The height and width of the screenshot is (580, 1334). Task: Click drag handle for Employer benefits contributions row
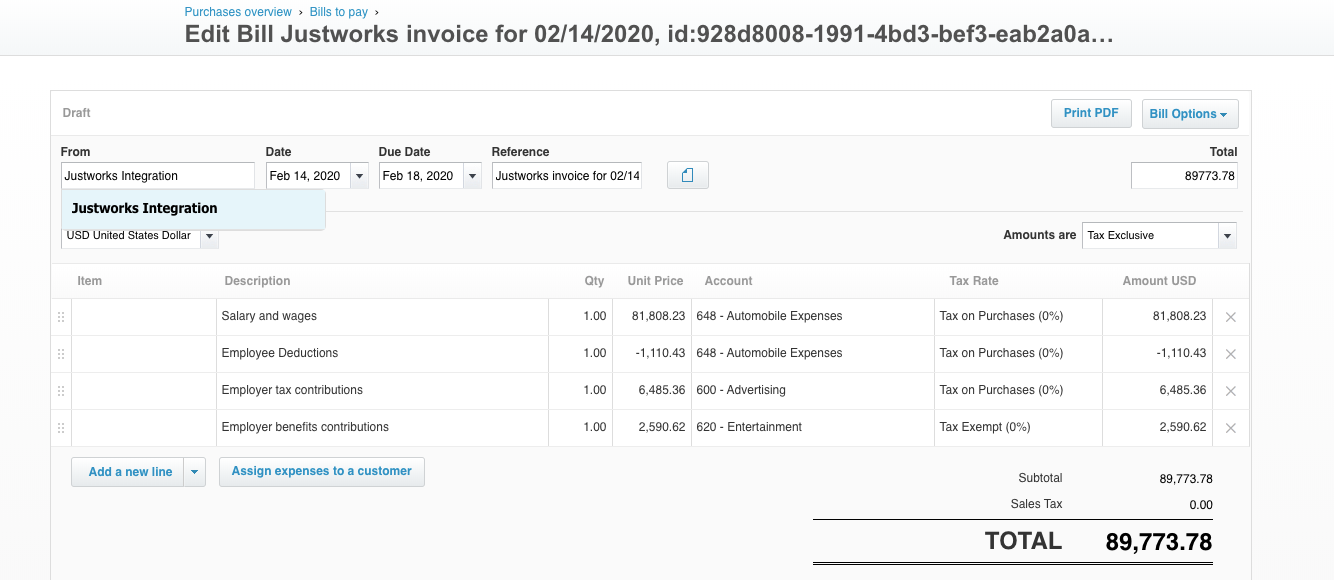click(x=61, y=428)
